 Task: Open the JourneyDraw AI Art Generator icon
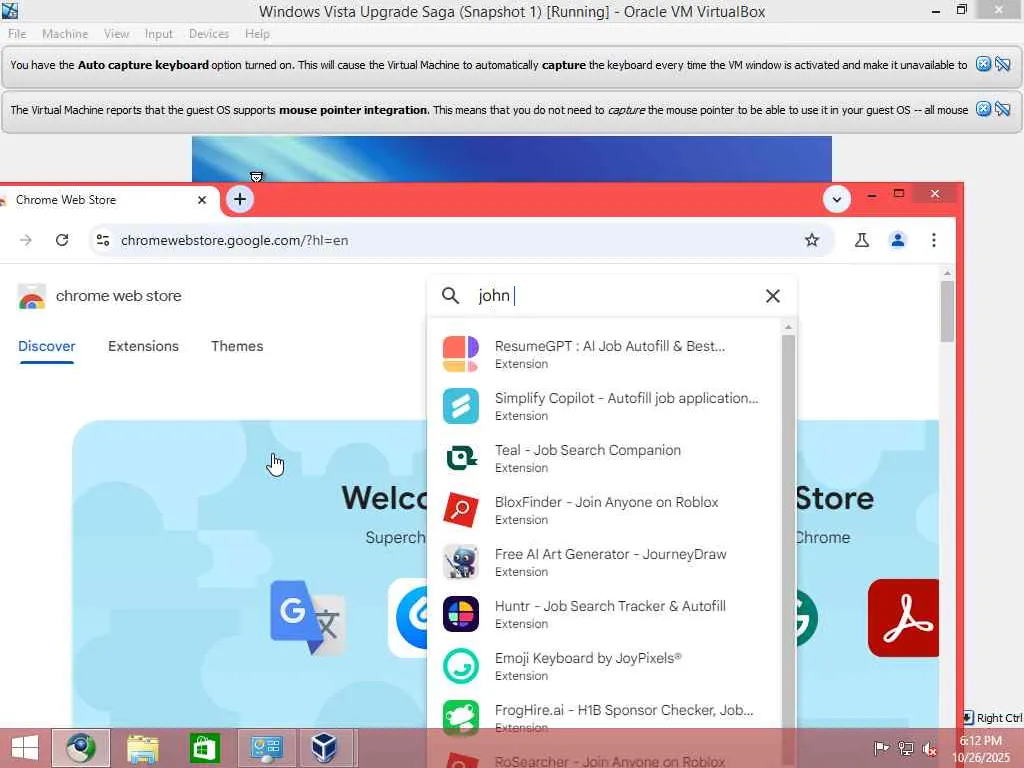click(x=460, y=562)
